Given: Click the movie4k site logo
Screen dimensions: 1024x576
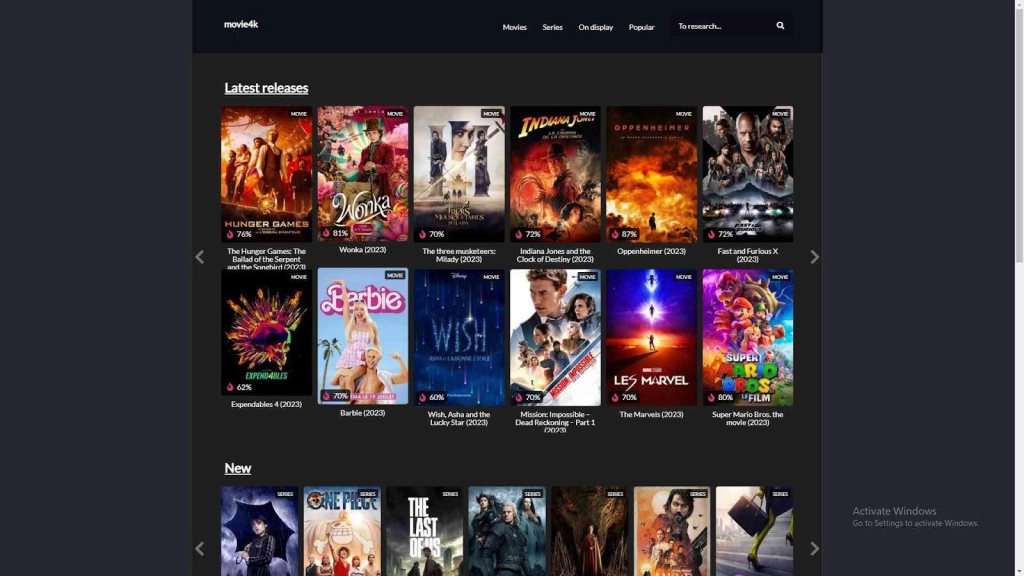Looking at the screenshot, I should point(241,24).
